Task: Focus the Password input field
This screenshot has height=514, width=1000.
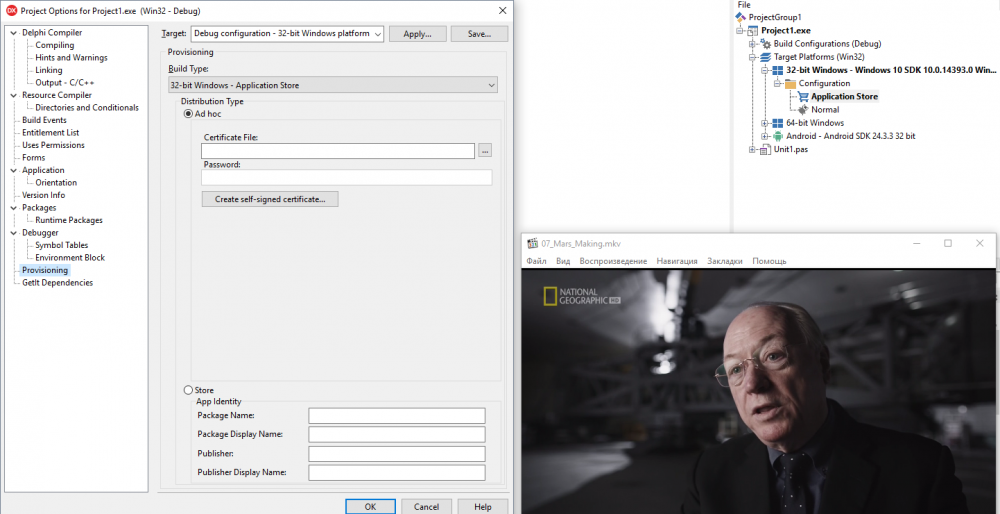Action: click(x=347, y=178)
